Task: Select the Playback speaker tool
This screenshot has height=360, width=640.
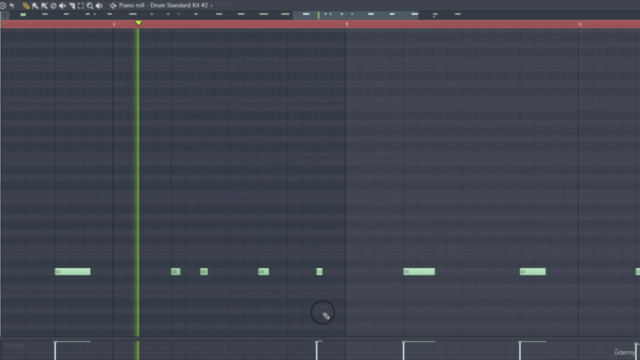Action: [99, 6]
